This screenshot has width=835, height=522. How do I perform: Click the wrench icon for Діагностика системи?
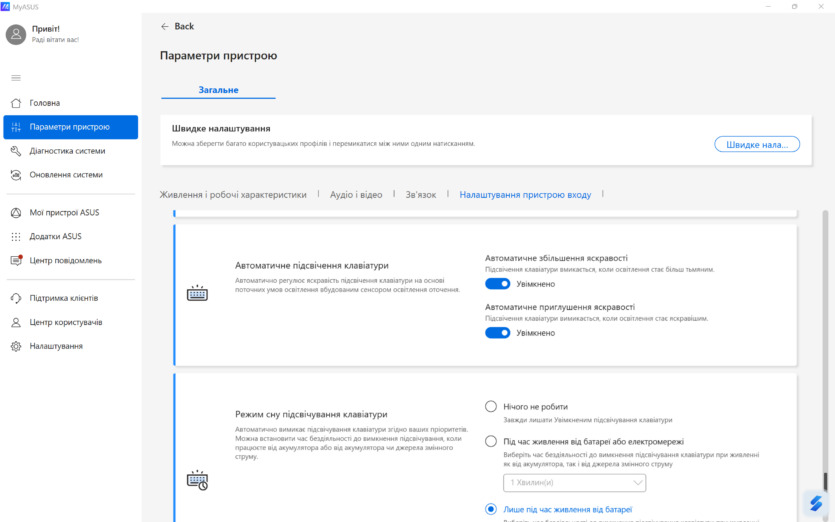tap(16, 151)
